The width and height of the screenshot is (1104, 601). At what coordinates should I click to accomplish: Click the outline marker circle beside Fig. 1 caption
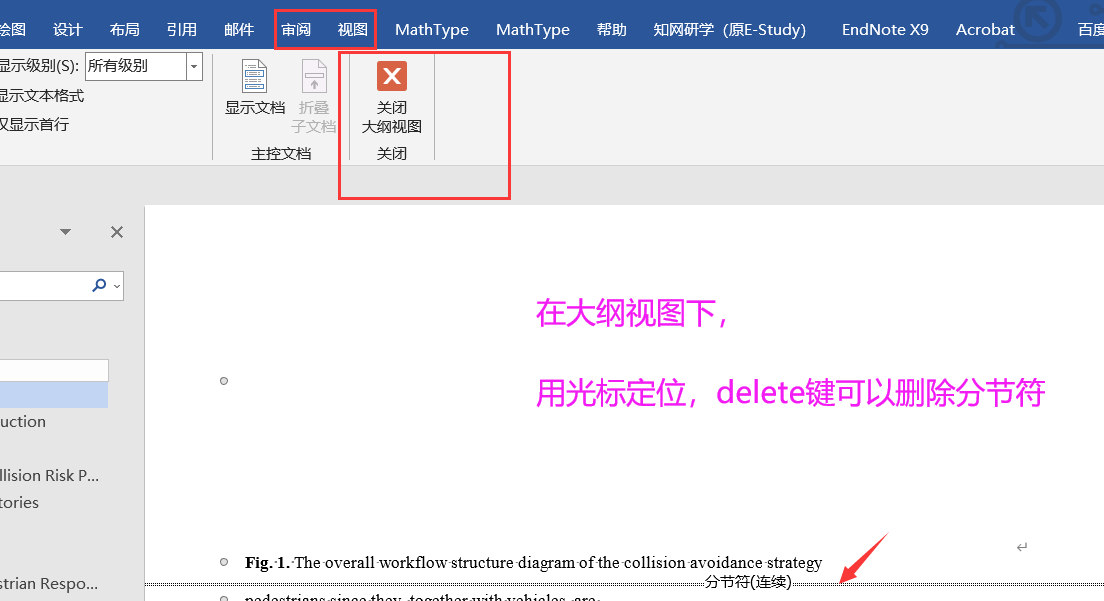point(224,561)
